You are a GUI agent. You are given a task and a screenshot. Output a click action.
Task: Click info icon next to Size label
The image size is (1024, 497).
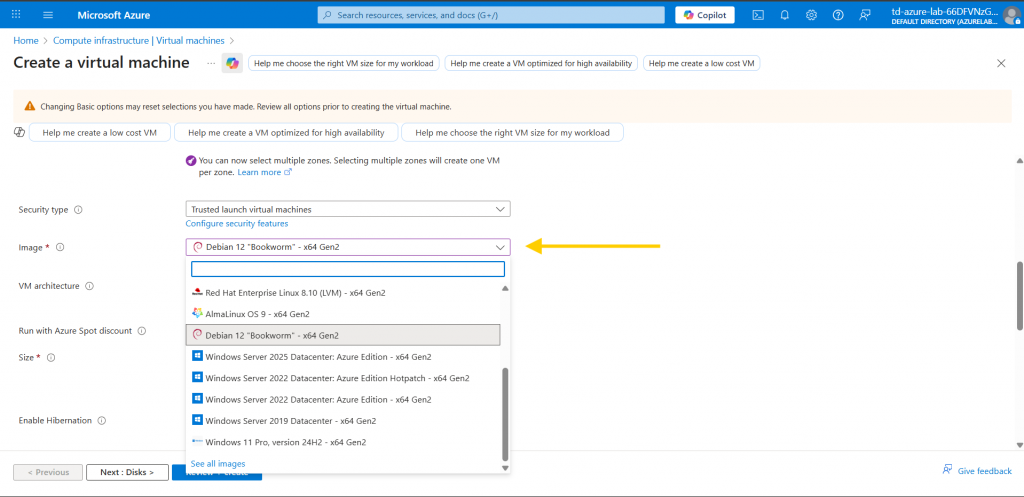(x=50, y=358)
